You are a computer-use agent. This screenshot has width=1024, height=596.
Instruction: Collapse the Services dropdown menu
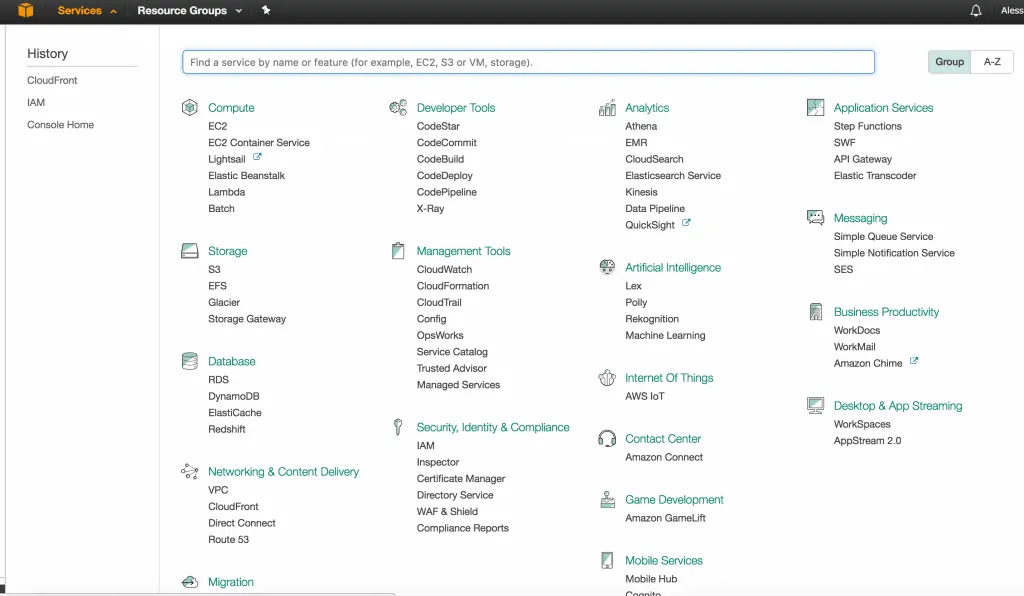[x=87, y=10]
